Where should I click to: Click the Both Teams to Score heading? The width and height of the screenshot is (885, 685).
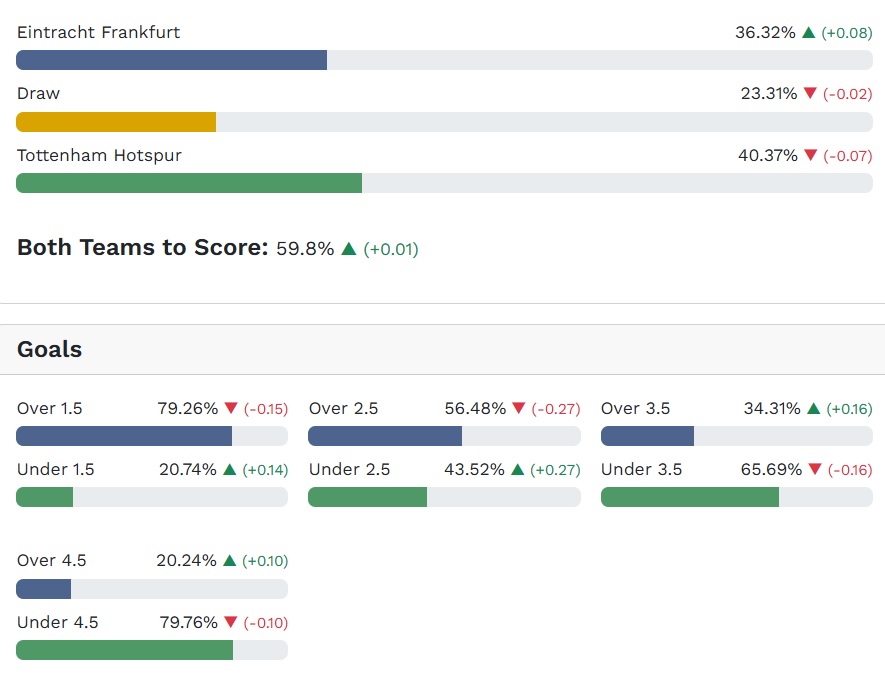pyautogui.click(x=143, y=248)
